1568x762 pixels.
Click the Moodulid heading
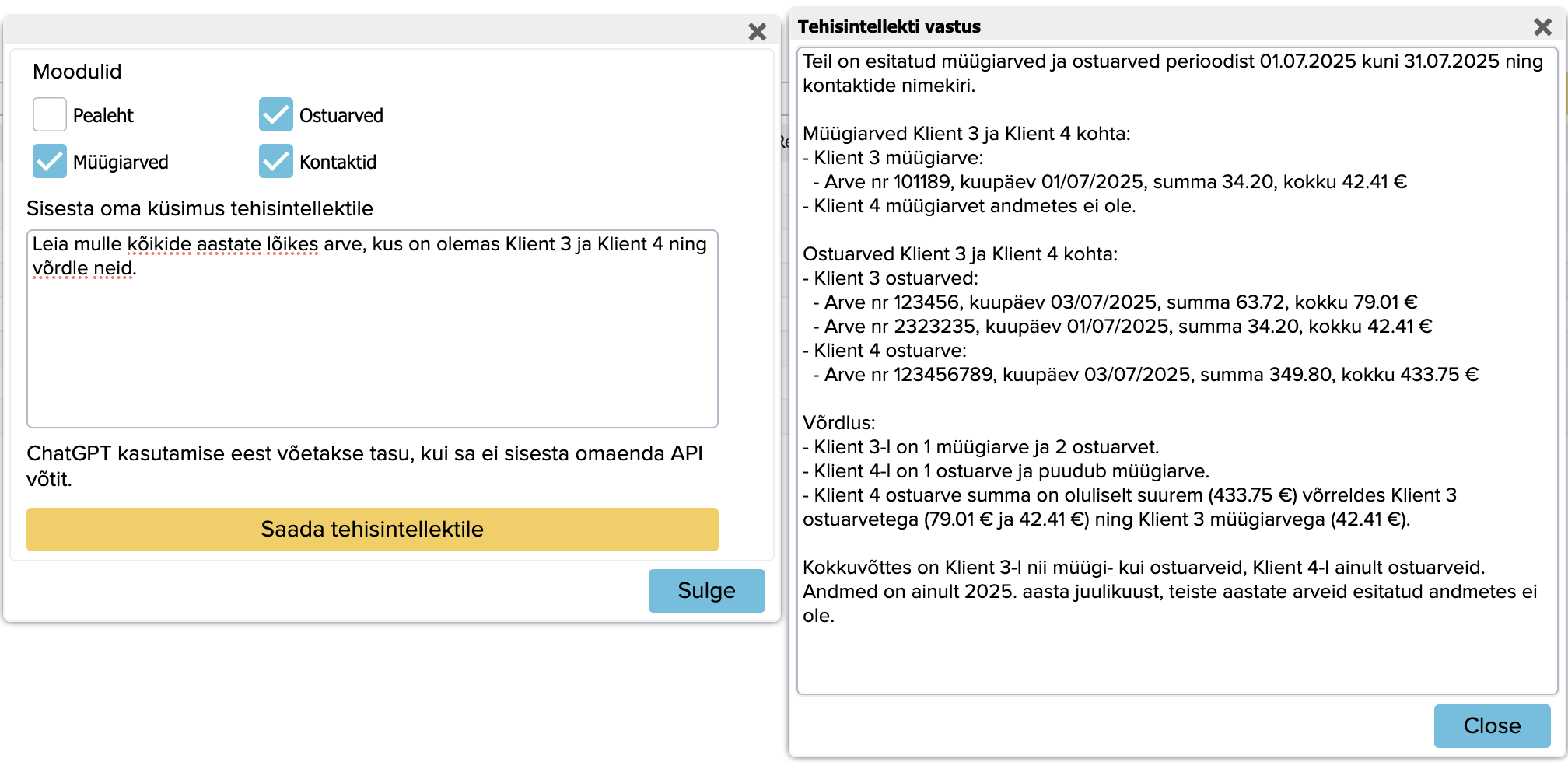[x=77, y=72]
